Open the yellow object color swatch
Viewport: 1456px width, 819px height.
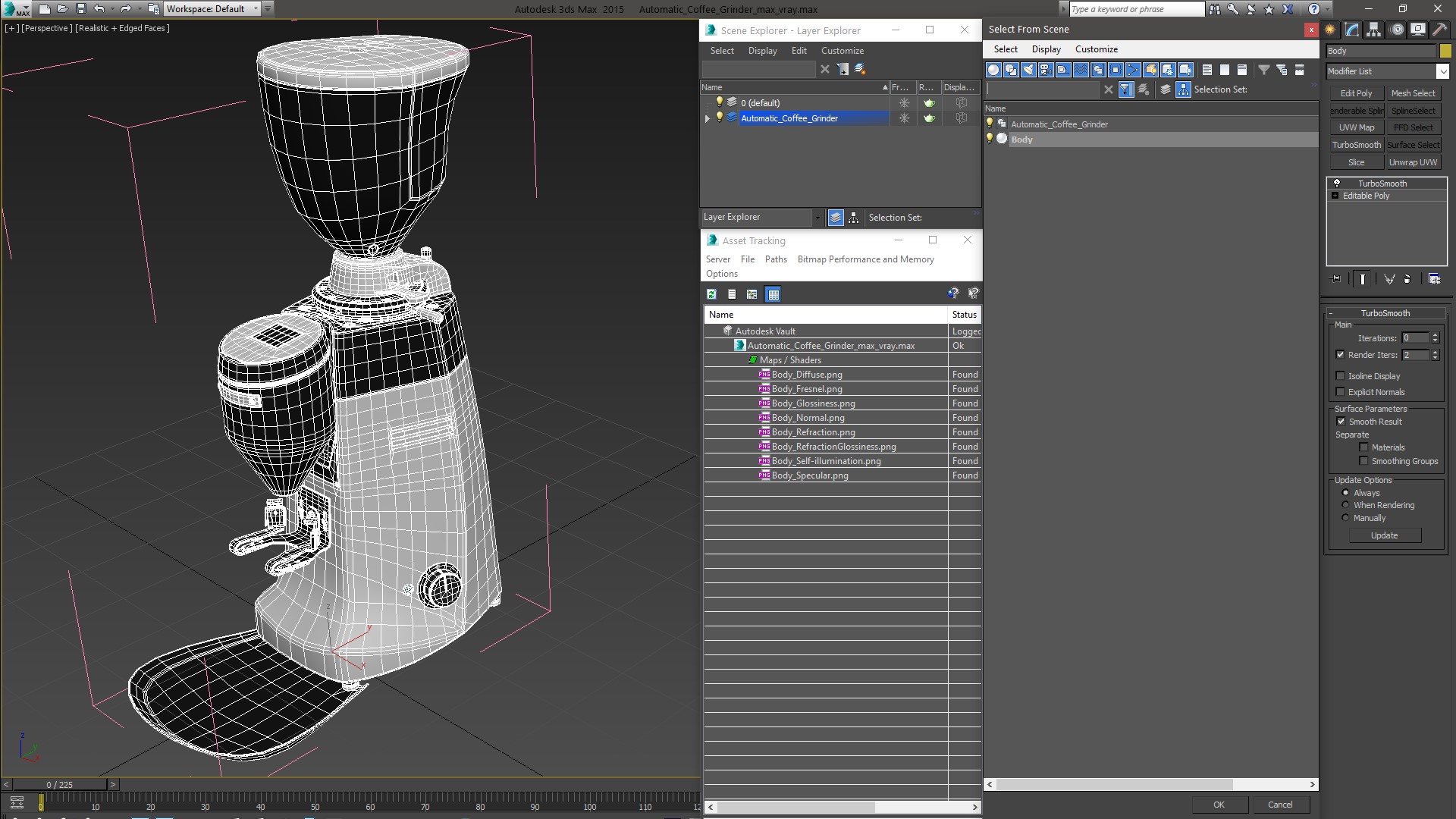(x=1445, y=51)
